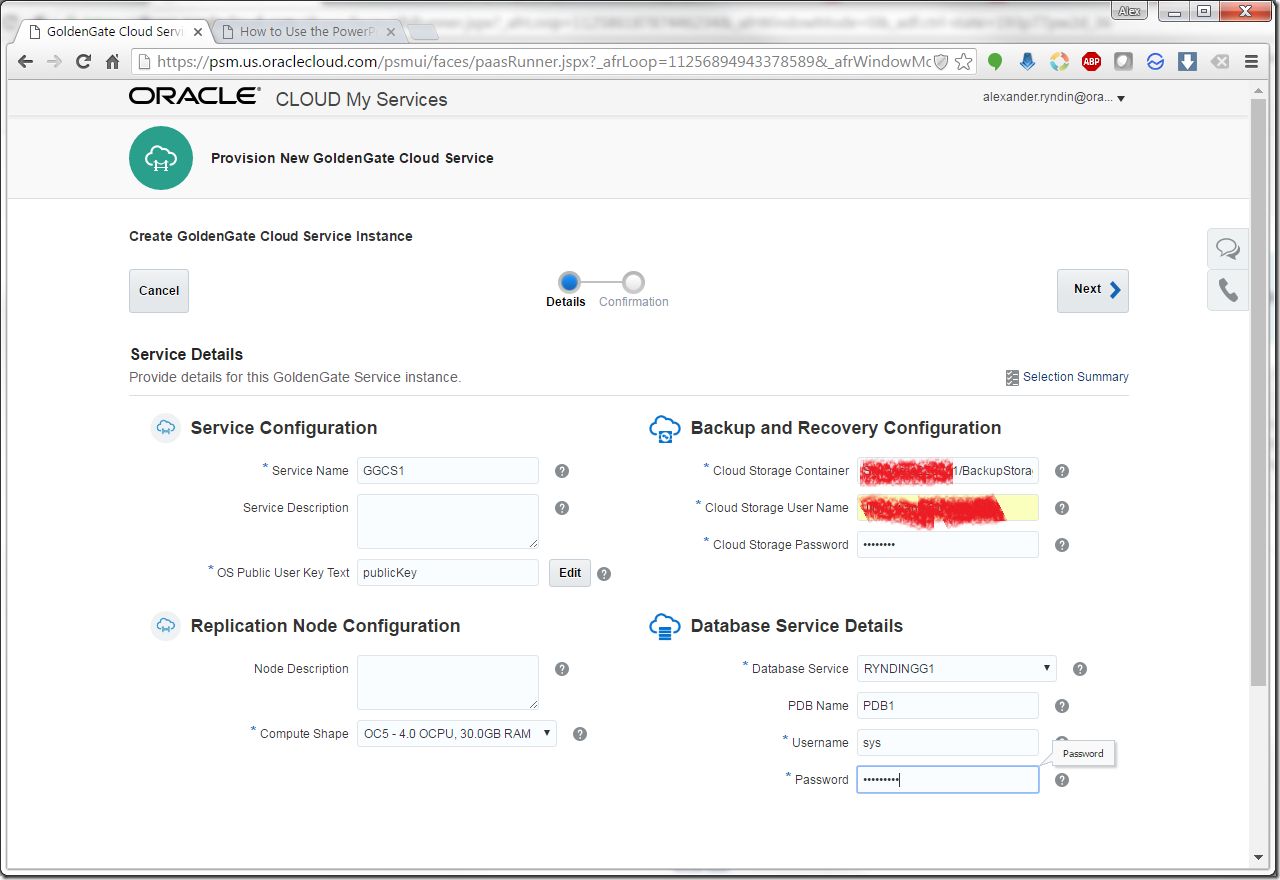Click the gray backspace-shaped extension icon

(x=1220, y=62)
